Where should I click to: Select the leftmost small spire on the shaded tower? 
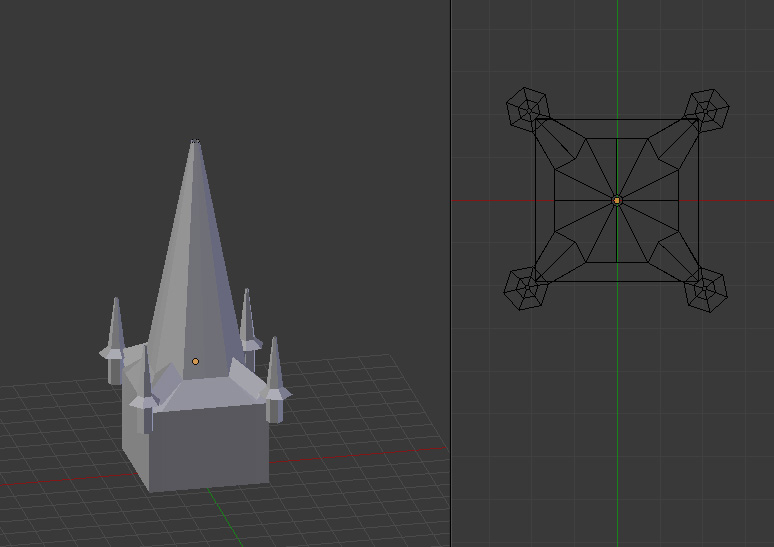[115, 341]
